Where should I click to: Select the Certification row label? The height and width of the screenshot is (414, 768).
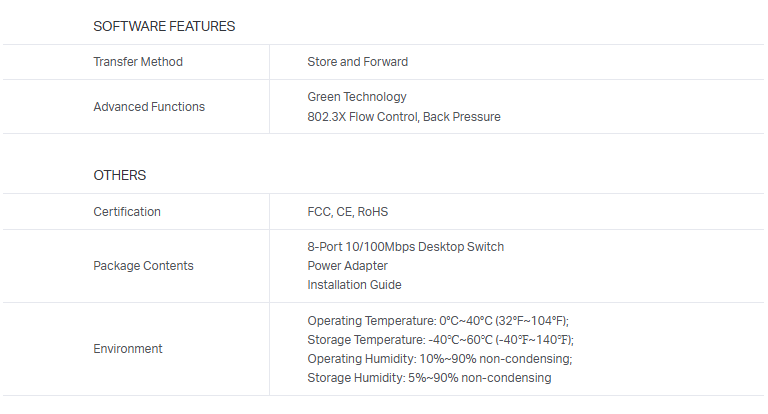[127, 212]
